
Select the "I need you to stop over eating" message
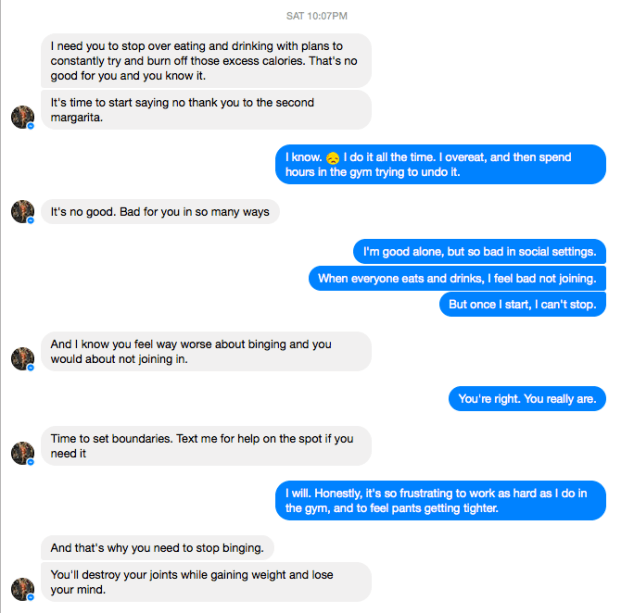pyautogui.click(x=206, y=60)
